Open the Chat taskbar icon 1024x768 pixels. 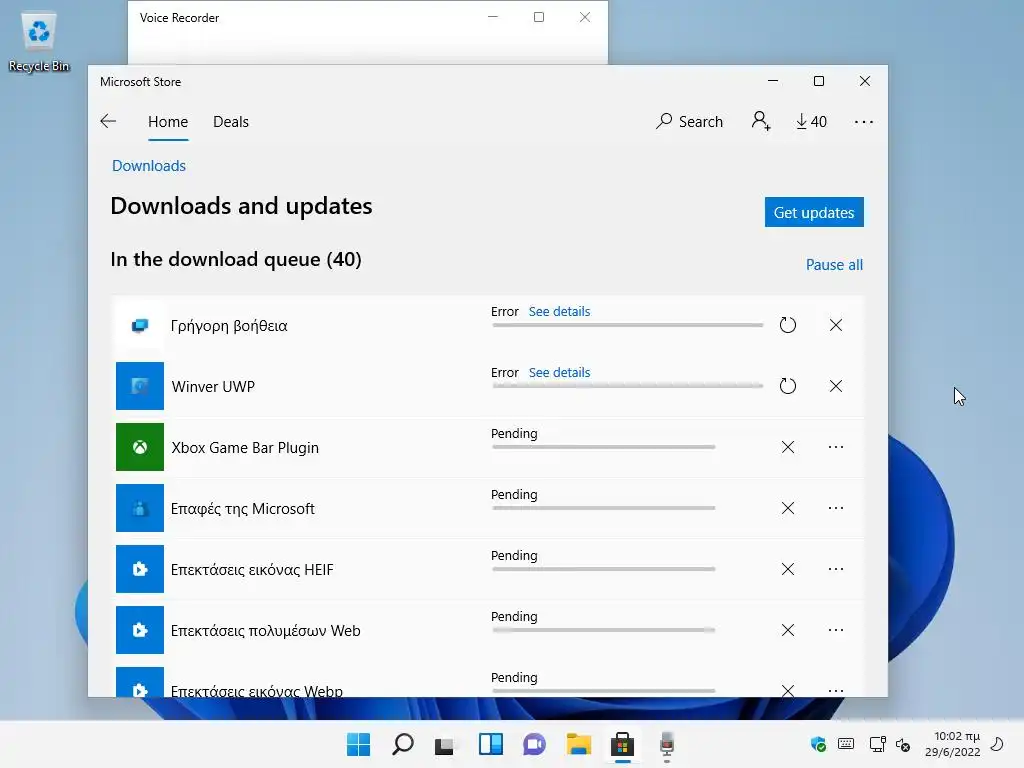(x=534, y=744)
